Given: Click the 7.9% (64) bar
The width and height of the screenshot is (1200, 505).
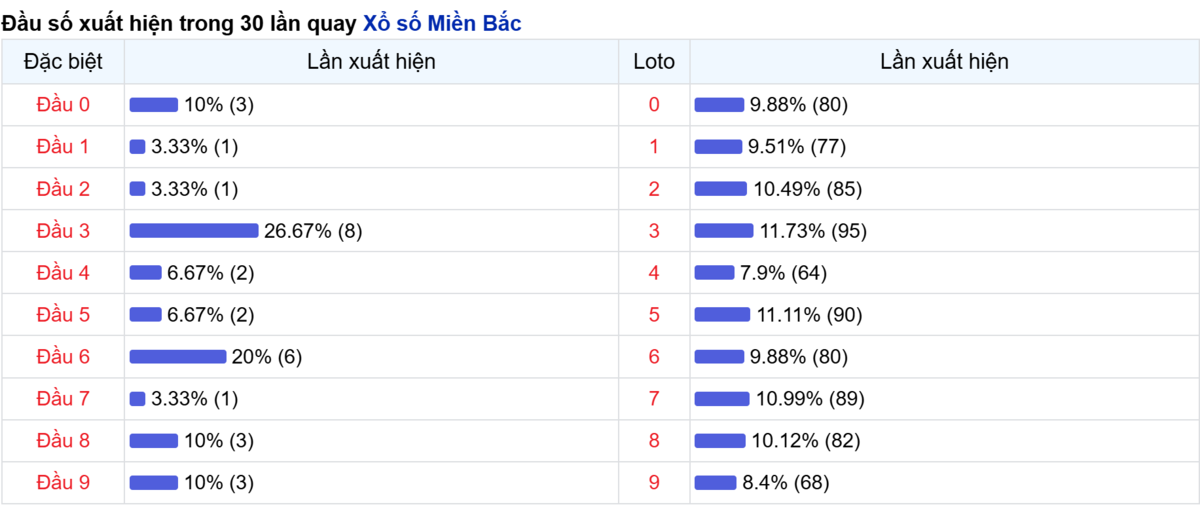Looking at the screenshot, I should [x=714, y=273].
